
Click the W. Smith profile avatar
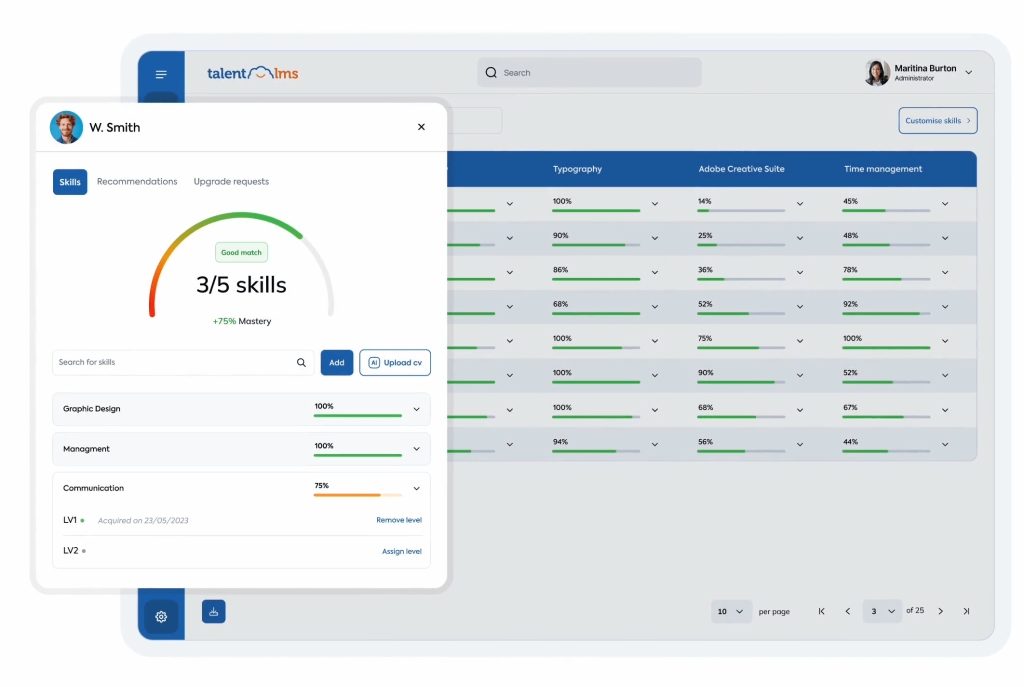(x=66, y=127)
